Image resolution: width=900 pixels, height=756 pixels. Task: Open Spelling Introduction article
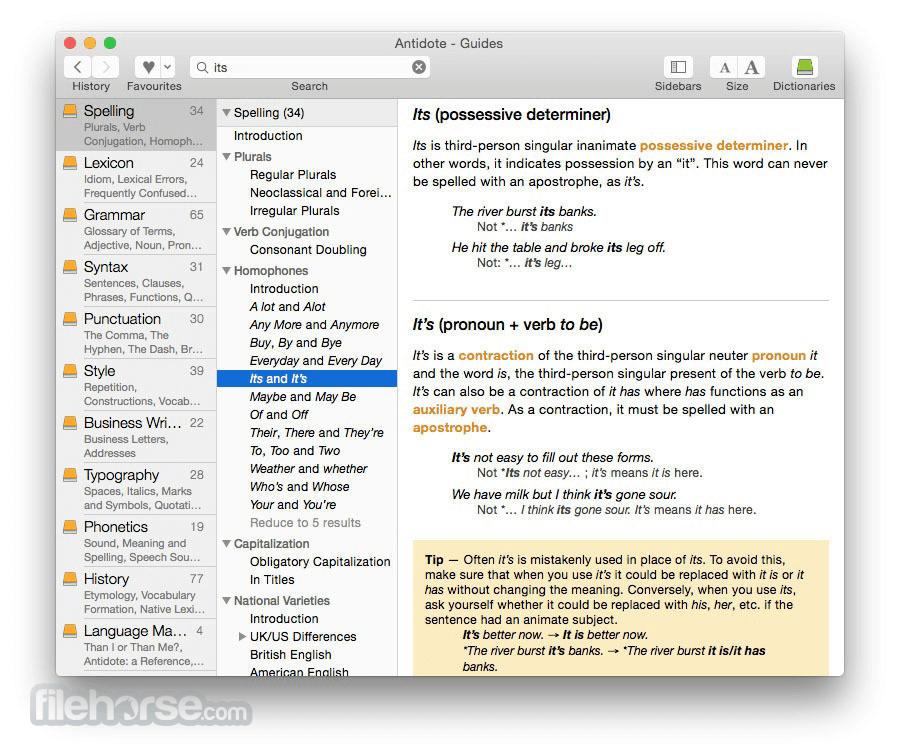268,135
